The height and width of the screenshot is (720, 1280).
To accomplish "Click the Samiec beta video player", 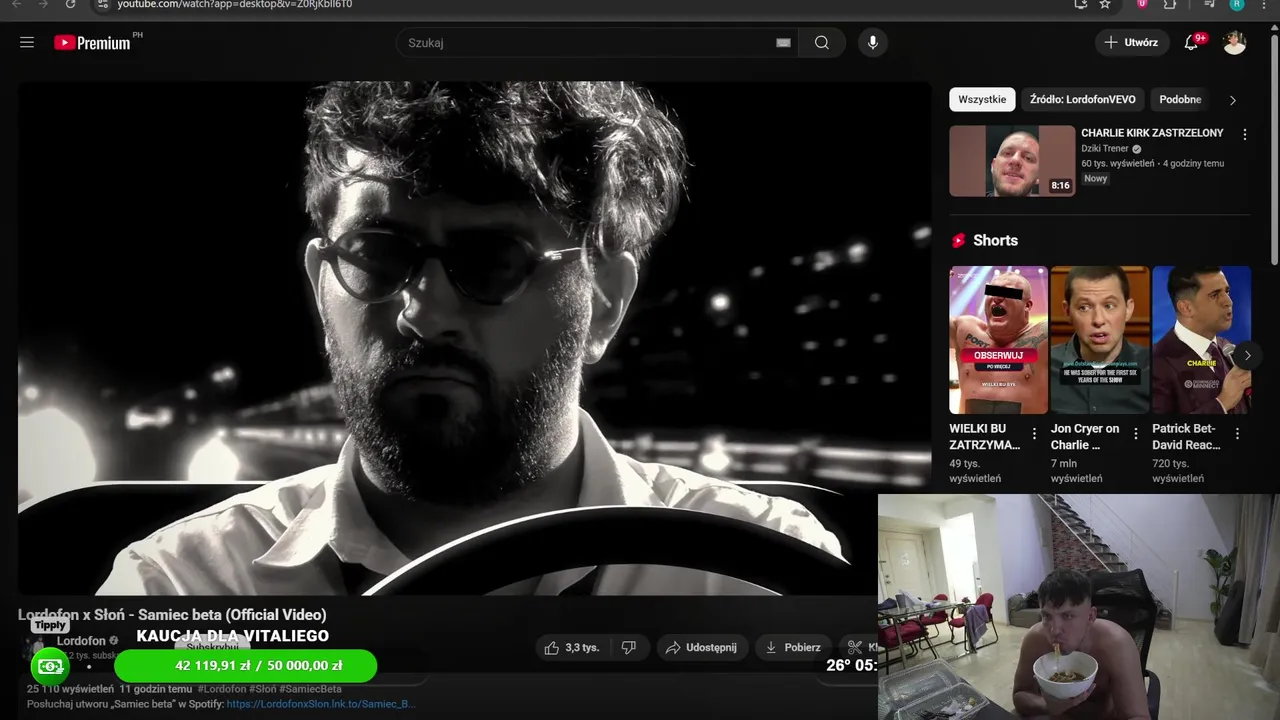I will (474, 338).
